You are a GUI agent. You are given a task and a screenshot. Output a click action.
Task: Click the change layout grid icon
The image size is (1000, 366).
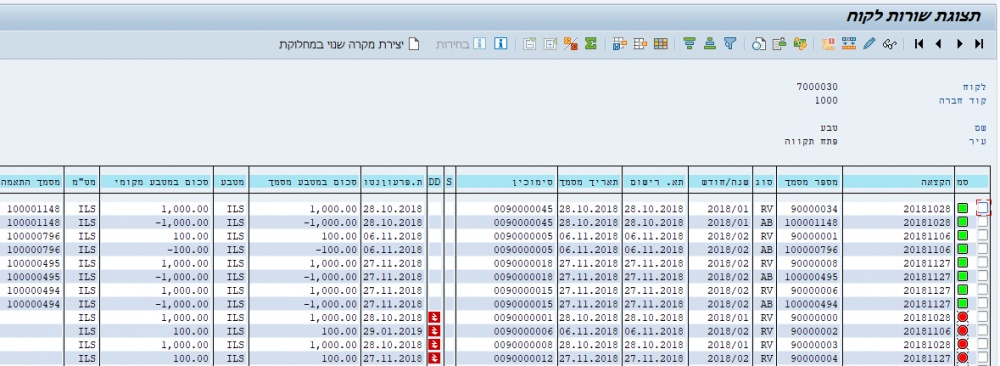point(661,44)
